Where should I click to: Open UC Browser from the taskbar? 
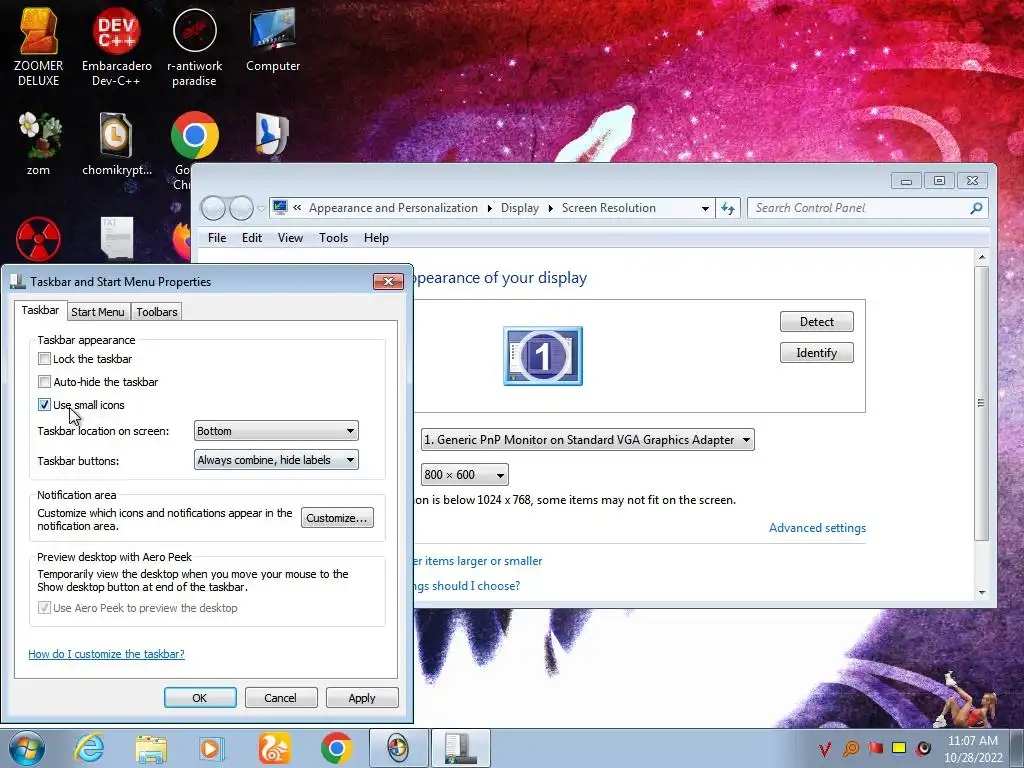(274, 748)
